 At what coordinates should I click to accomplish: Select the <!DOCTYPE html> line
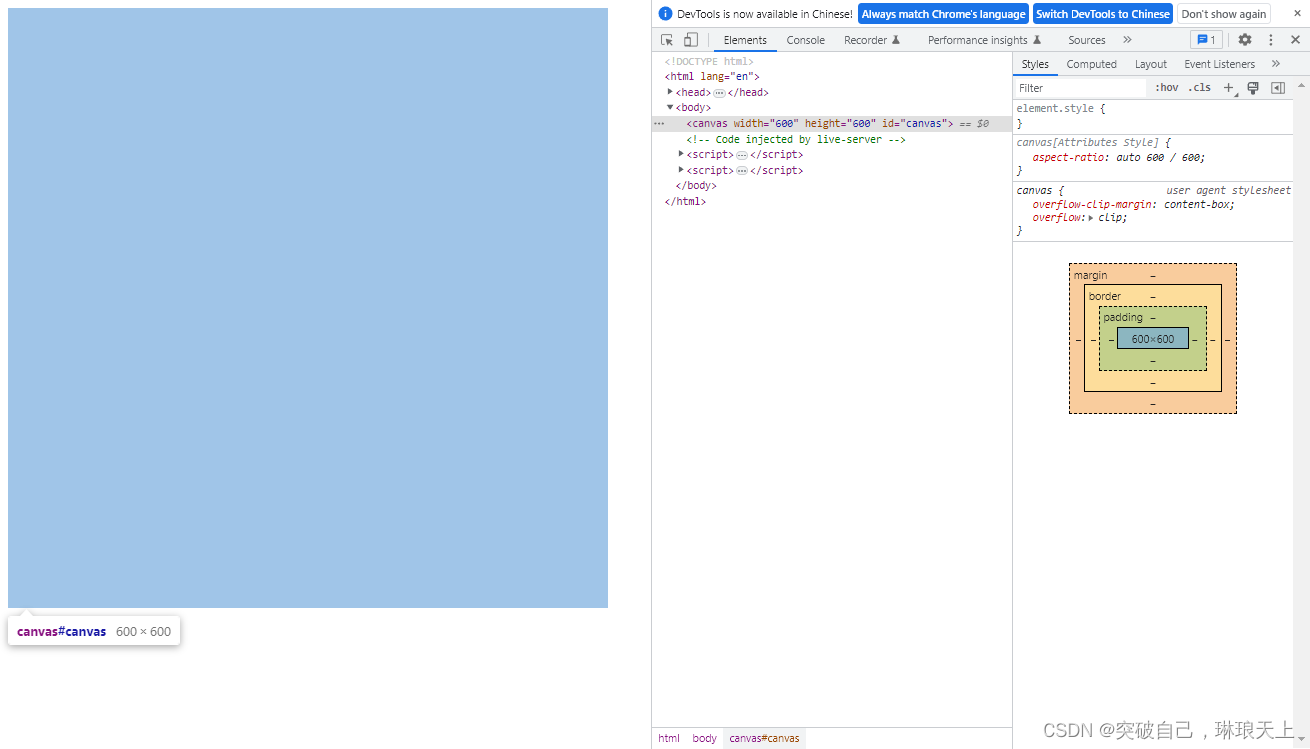tap(709, 61)
